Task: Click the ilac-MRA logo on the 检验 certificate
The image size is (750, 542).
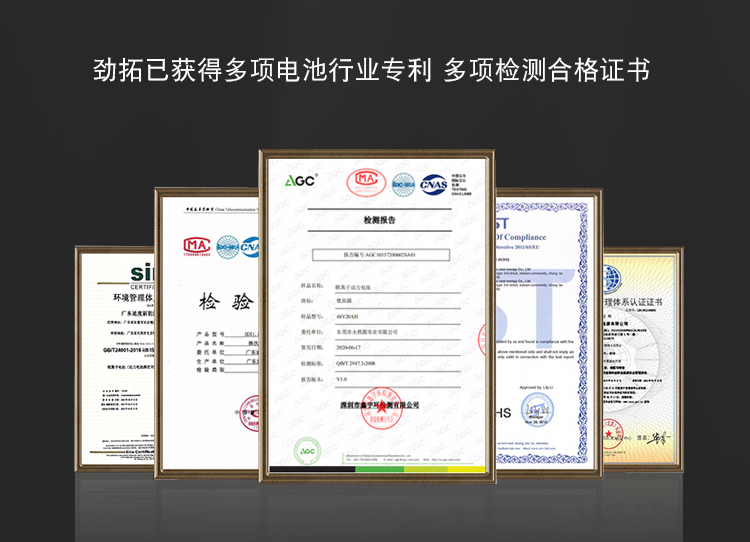Action: pos(228,247)
